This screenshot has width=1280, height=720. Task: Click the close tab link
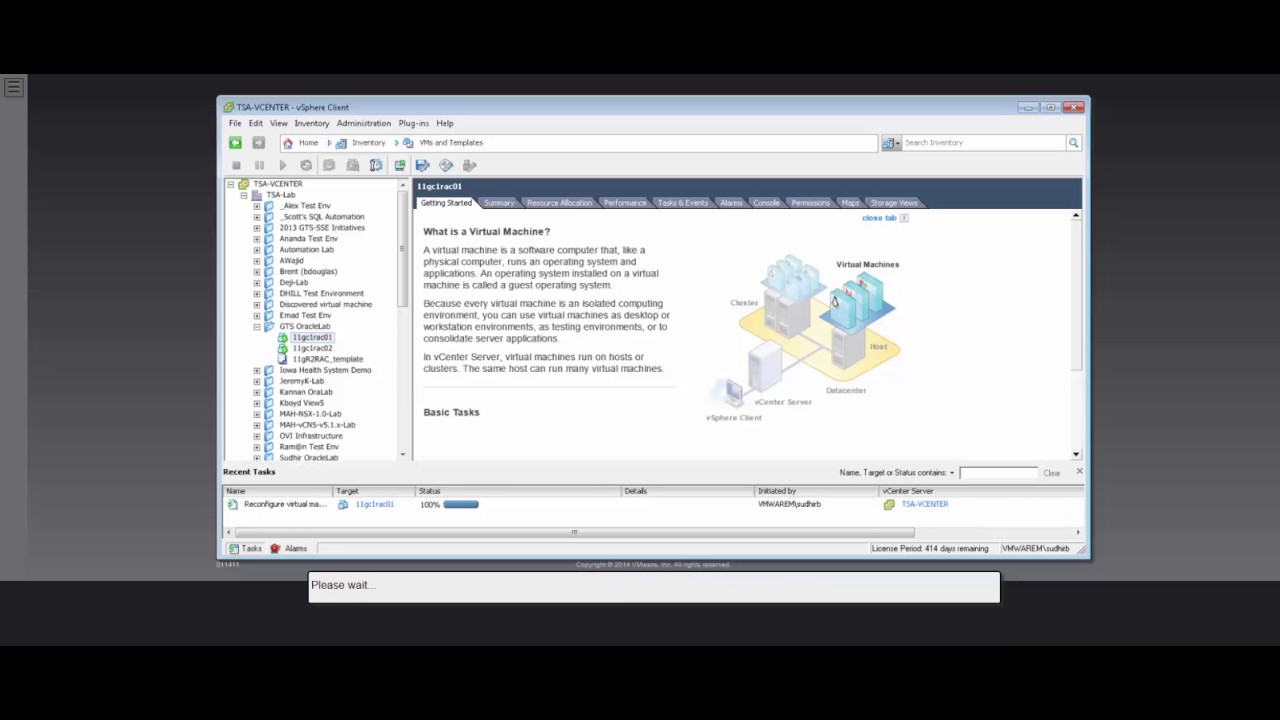[x=880, y=218]
